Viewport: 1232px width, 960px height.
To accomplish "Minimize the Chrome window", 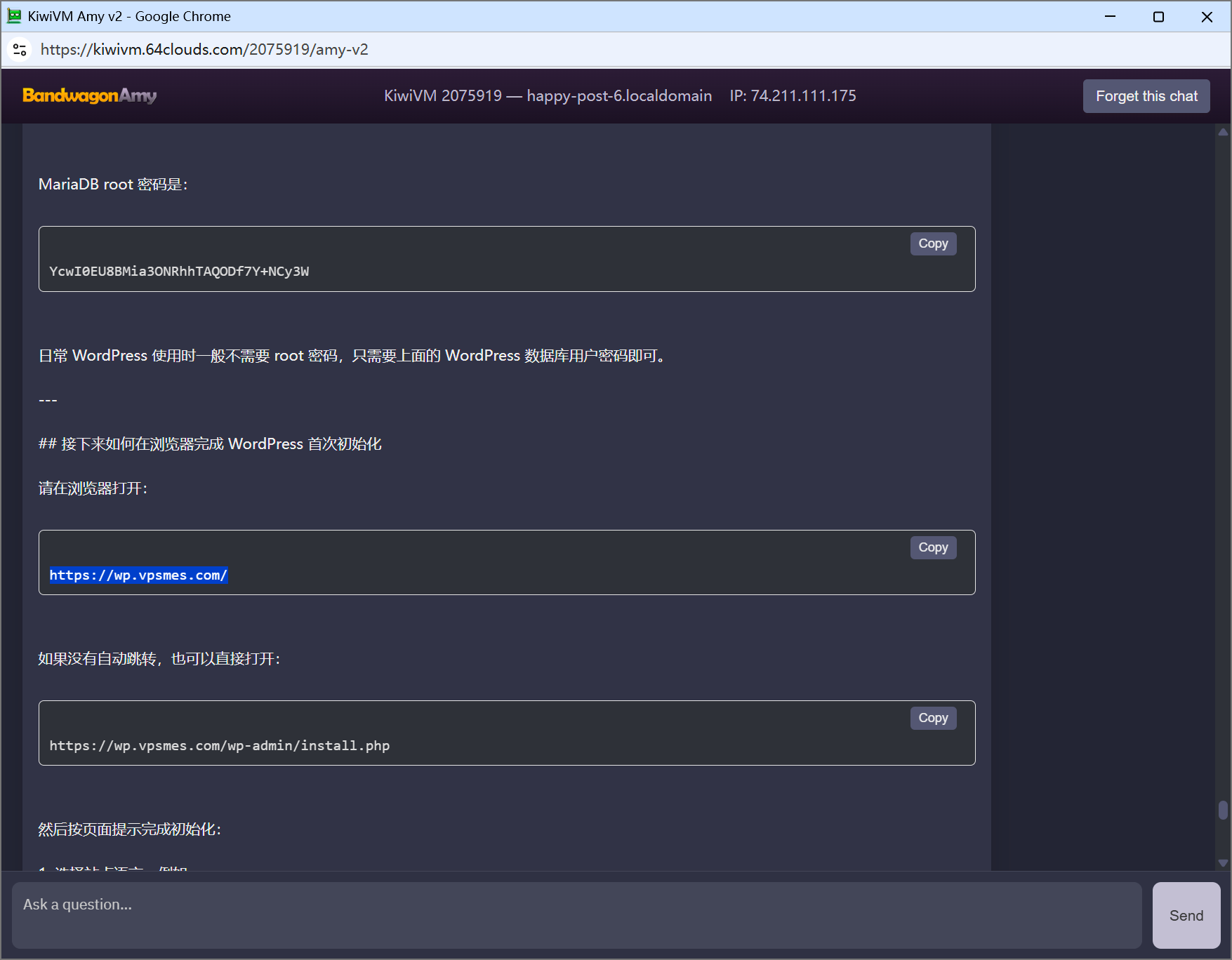I will coord(1110,16).
